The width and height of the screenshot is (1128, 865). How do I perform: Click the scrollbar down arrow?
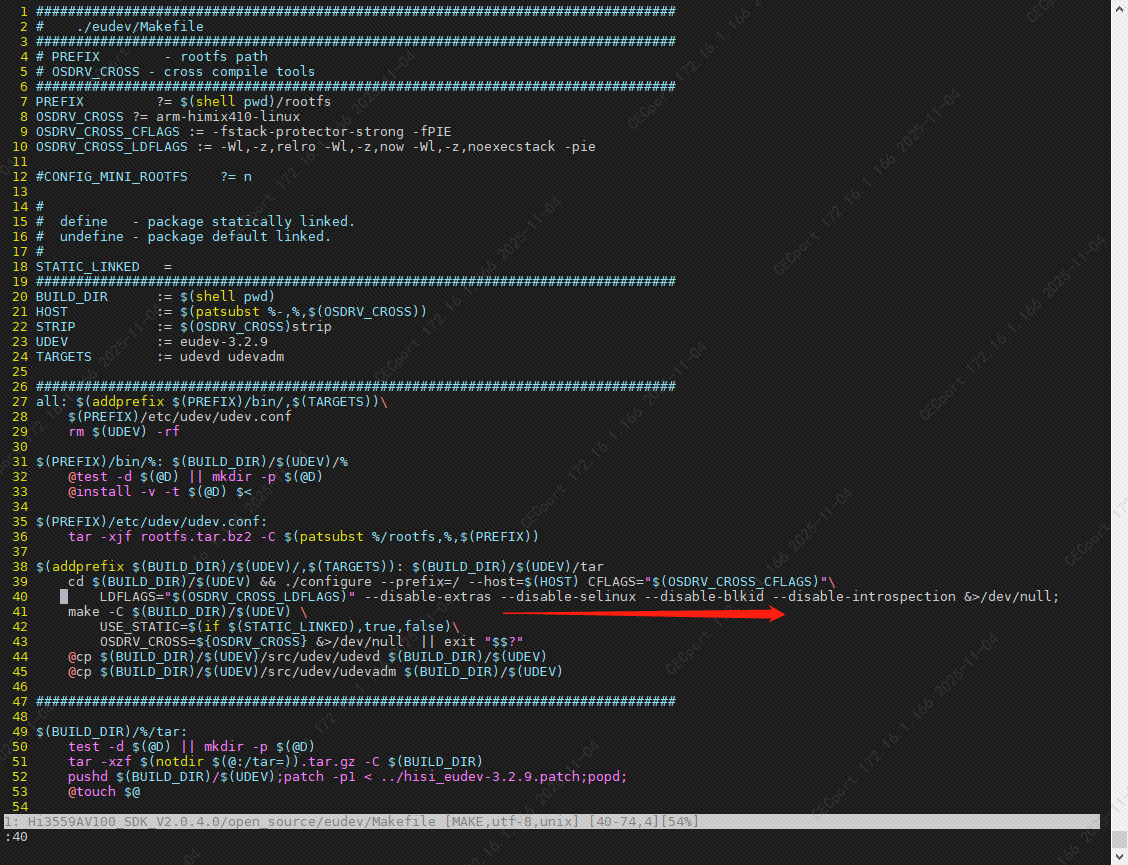1119,858
